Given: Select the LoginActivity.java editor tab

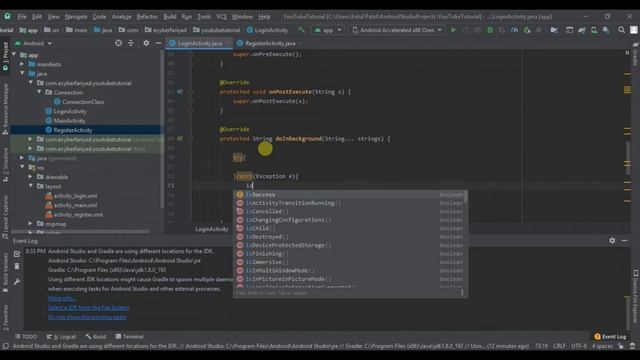Looking at the screenshot, I should point(199,43).
